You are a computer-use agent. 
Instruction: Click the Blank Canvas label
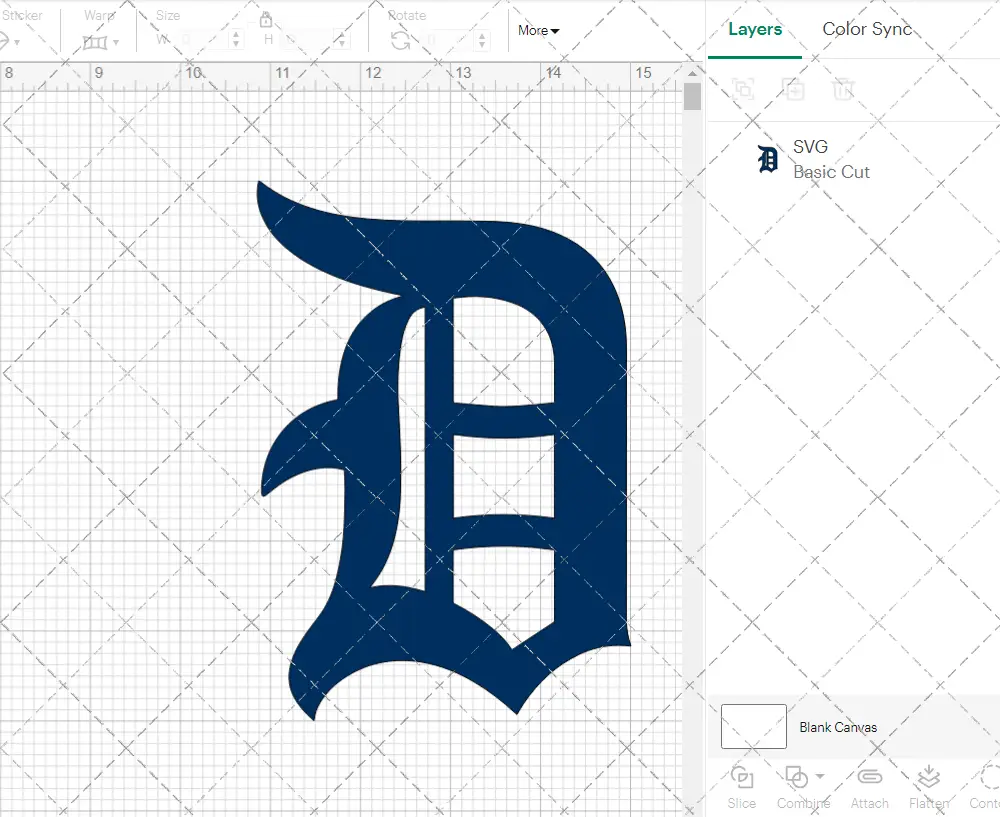(x=838, y=727)
